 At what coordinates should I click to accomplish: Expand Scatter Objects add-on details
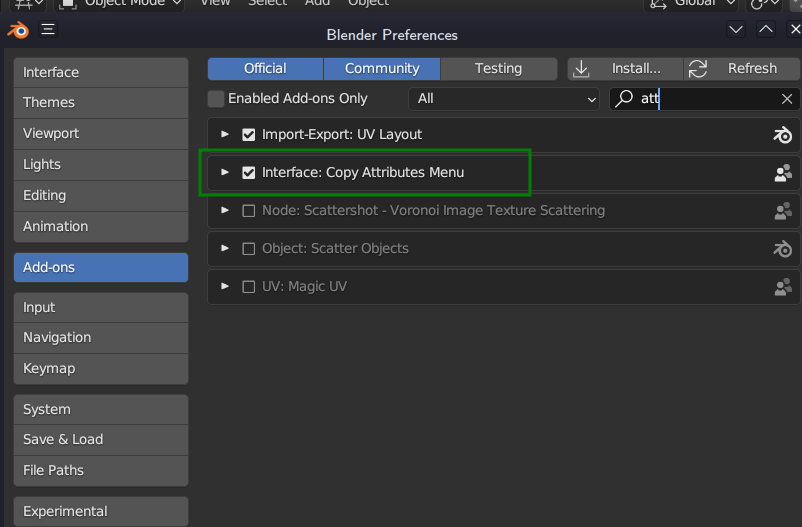(x=225, y=248)
